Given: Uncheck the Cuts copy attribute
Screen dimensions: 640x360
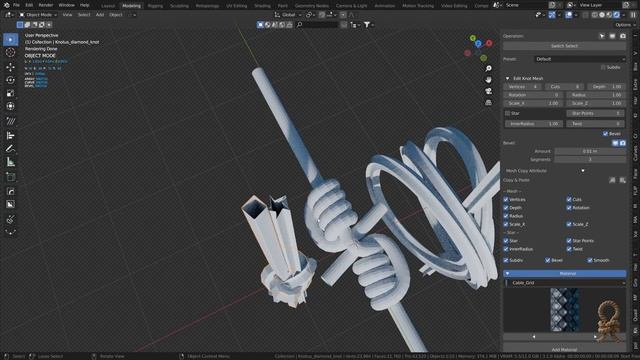Looking at the screenshot, I should [x=569, y=200].
